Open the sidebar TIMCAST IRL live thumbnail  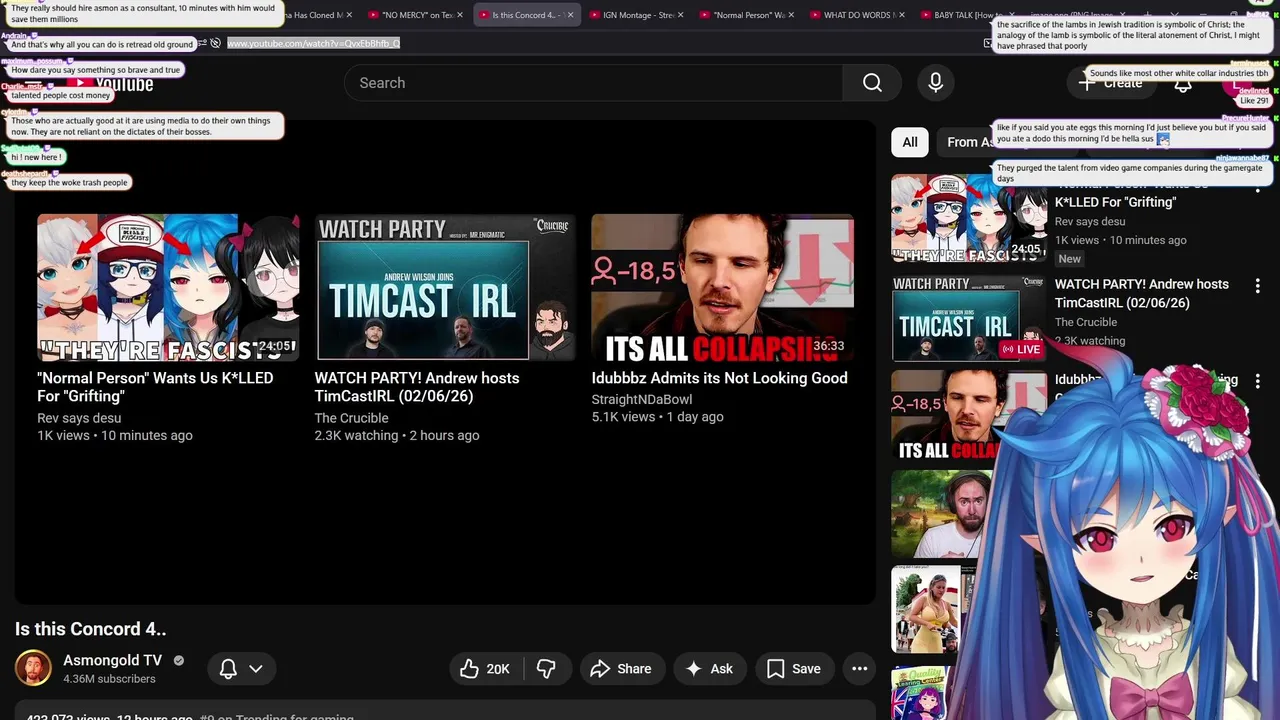point(969,318)
